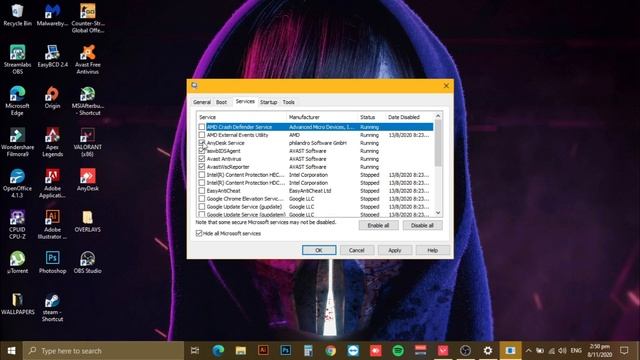Sort by the Status column header
The width and height of the screenshot is (640, 360).
[371, 117]
